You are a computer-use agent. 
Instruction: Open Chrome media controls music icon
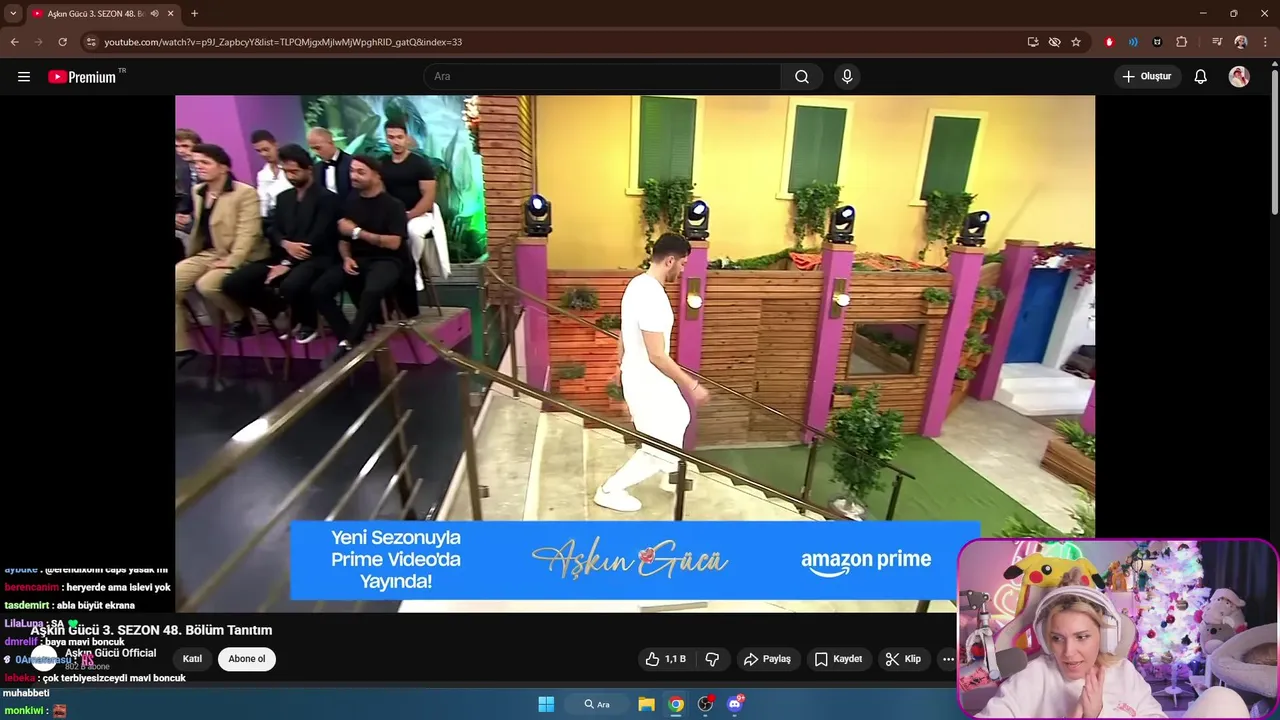tap(1217, 42)
